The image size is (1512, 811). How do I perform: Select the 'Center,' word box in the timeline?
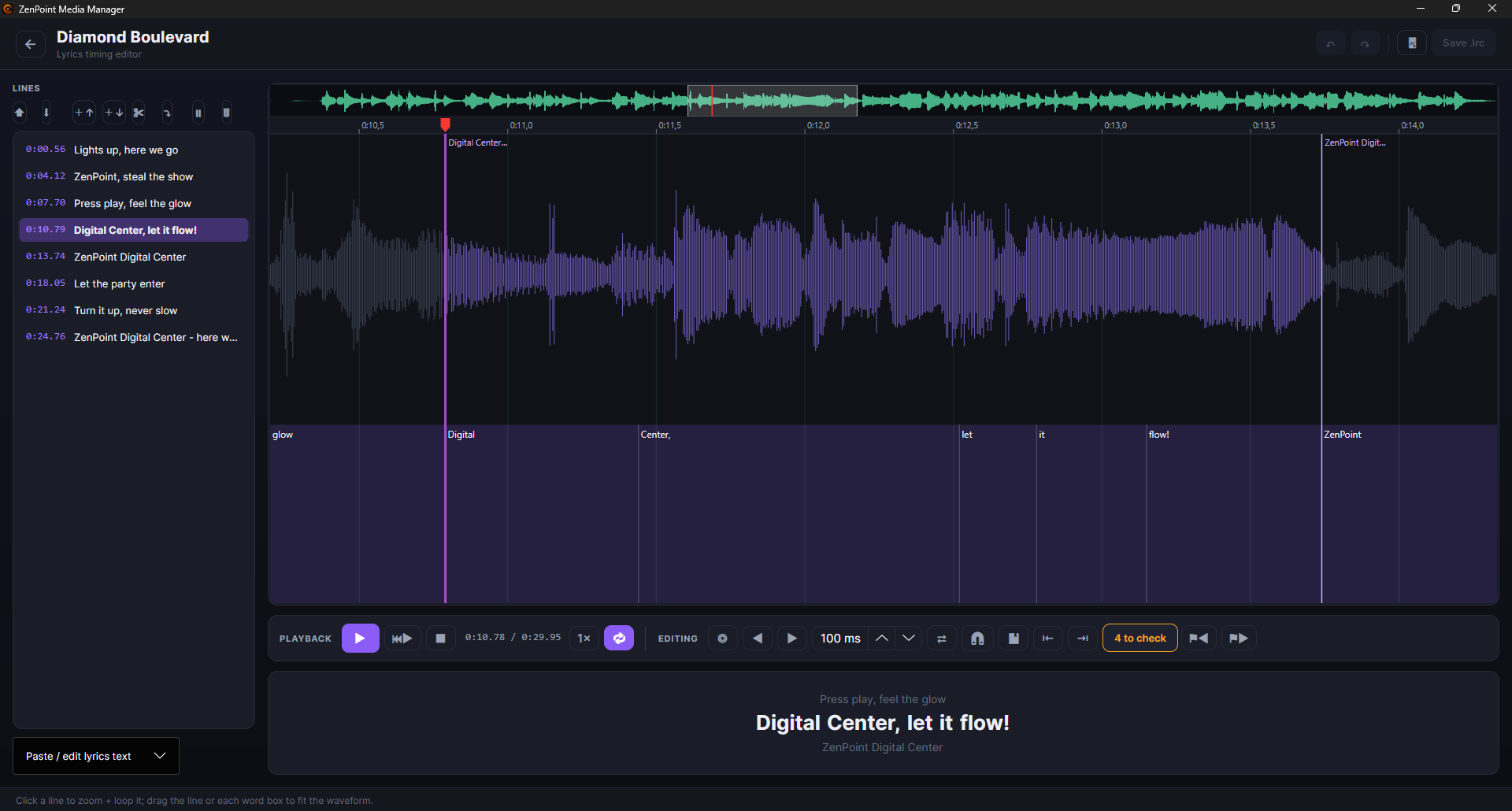799,513
